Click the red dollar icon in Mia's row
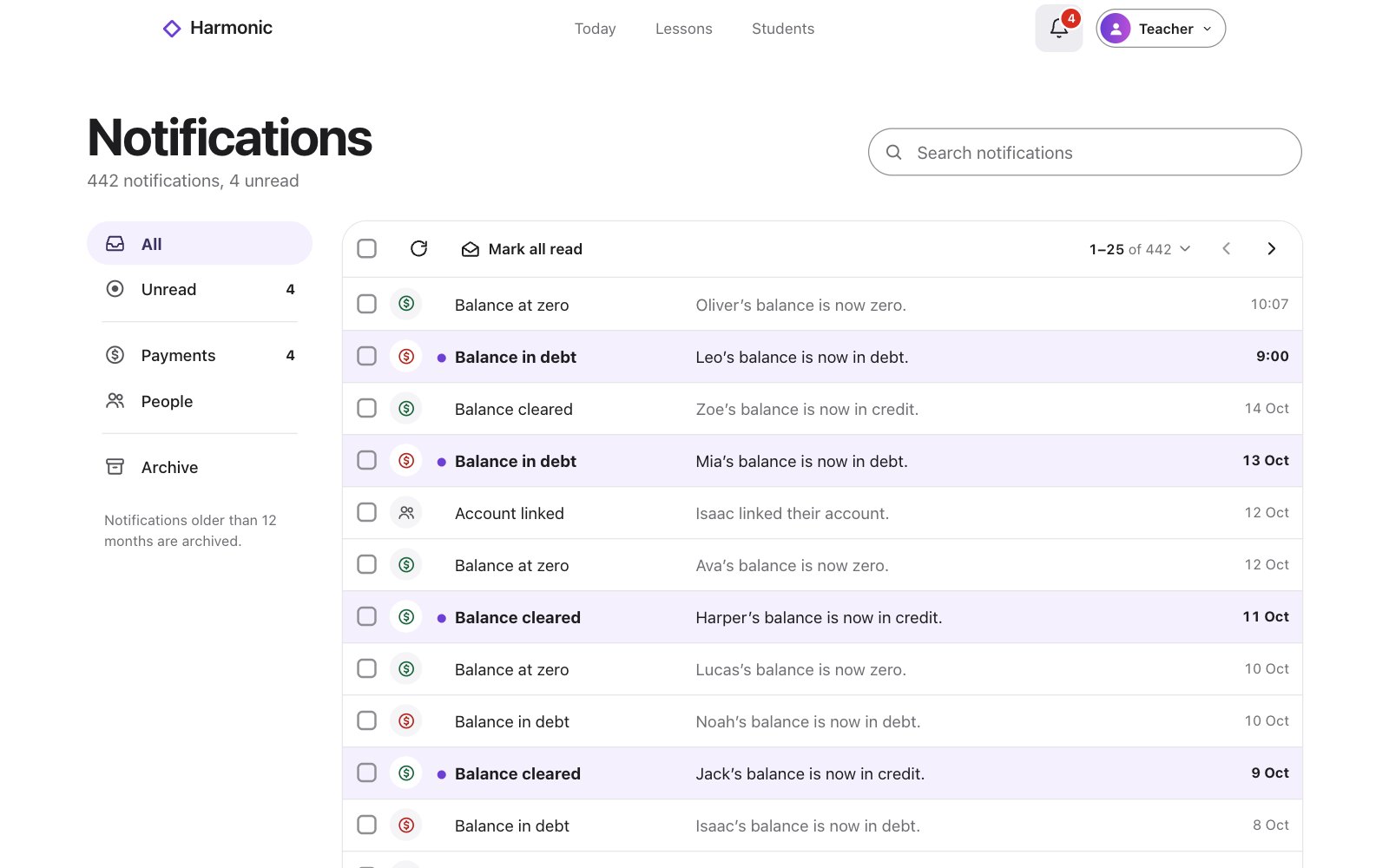Viewport: 1389px width, 868px height. (406, 460)
